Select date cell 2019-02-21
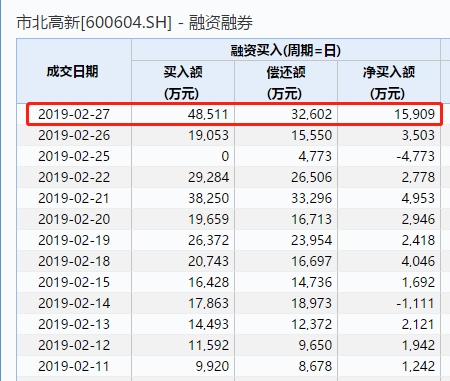This screenshot has height=381, width=450. point(74,198)
